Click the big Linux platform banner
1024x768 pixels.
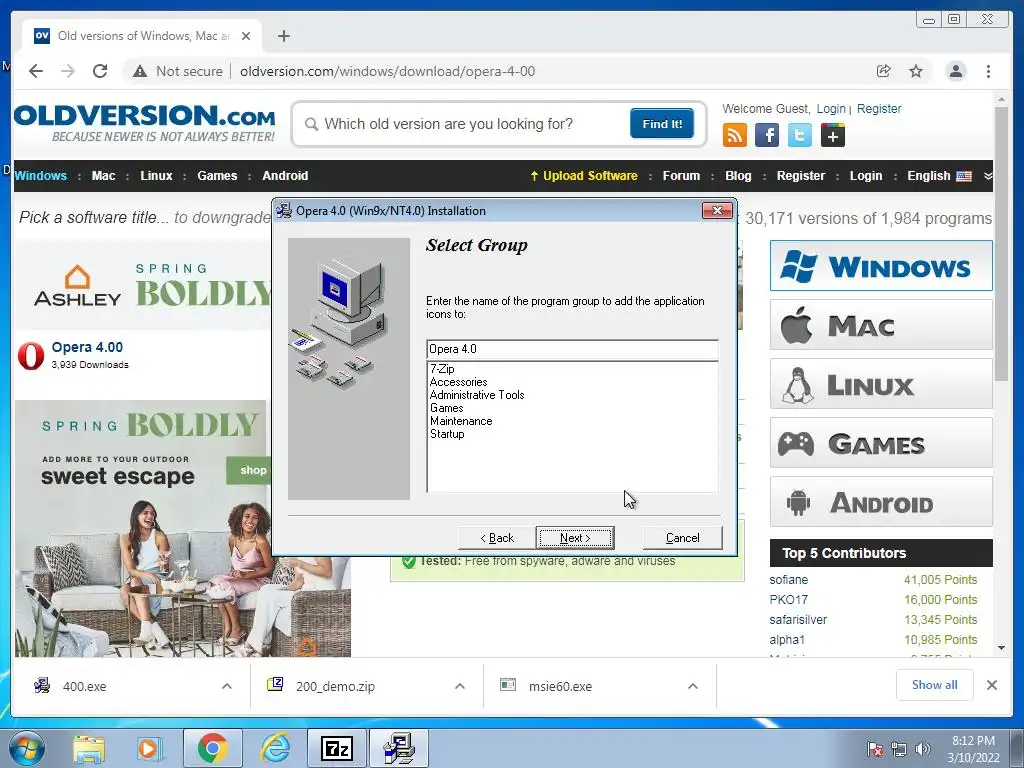[881, 383]
